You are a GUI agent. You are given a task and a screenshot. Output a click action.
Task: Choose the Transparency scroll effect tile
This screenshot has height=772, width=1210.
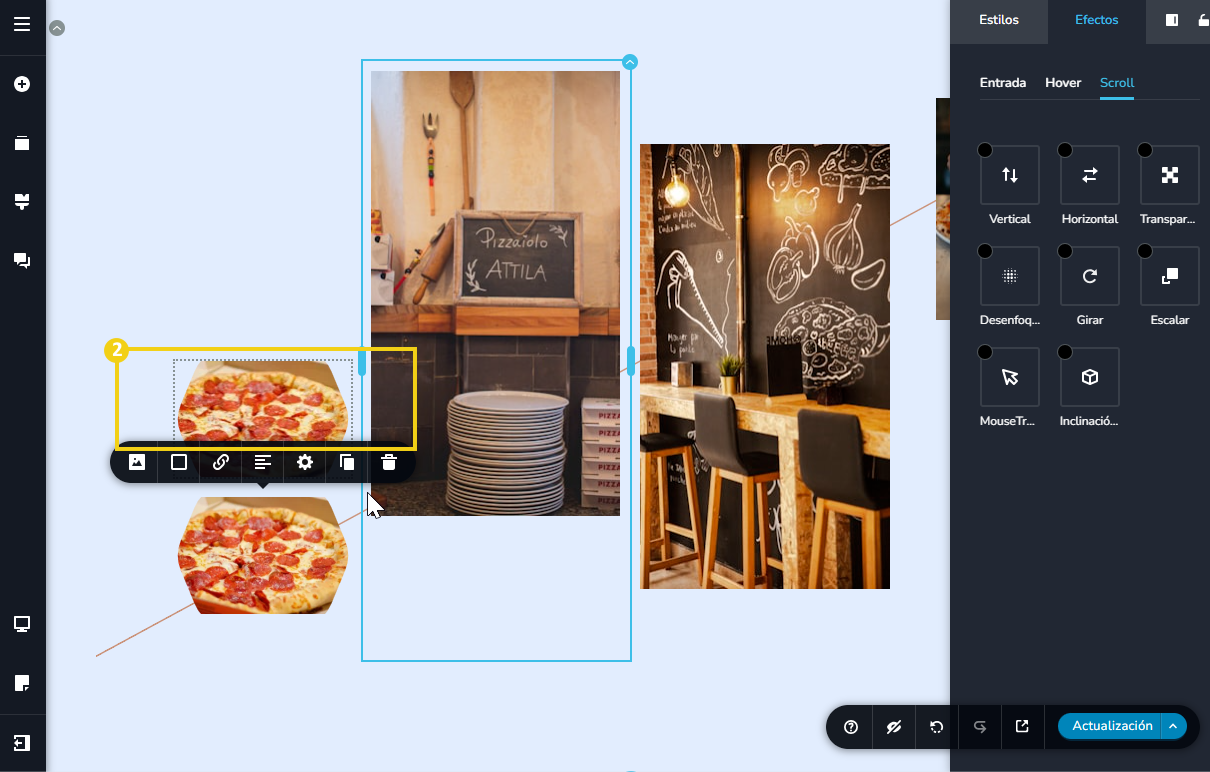1170,175
